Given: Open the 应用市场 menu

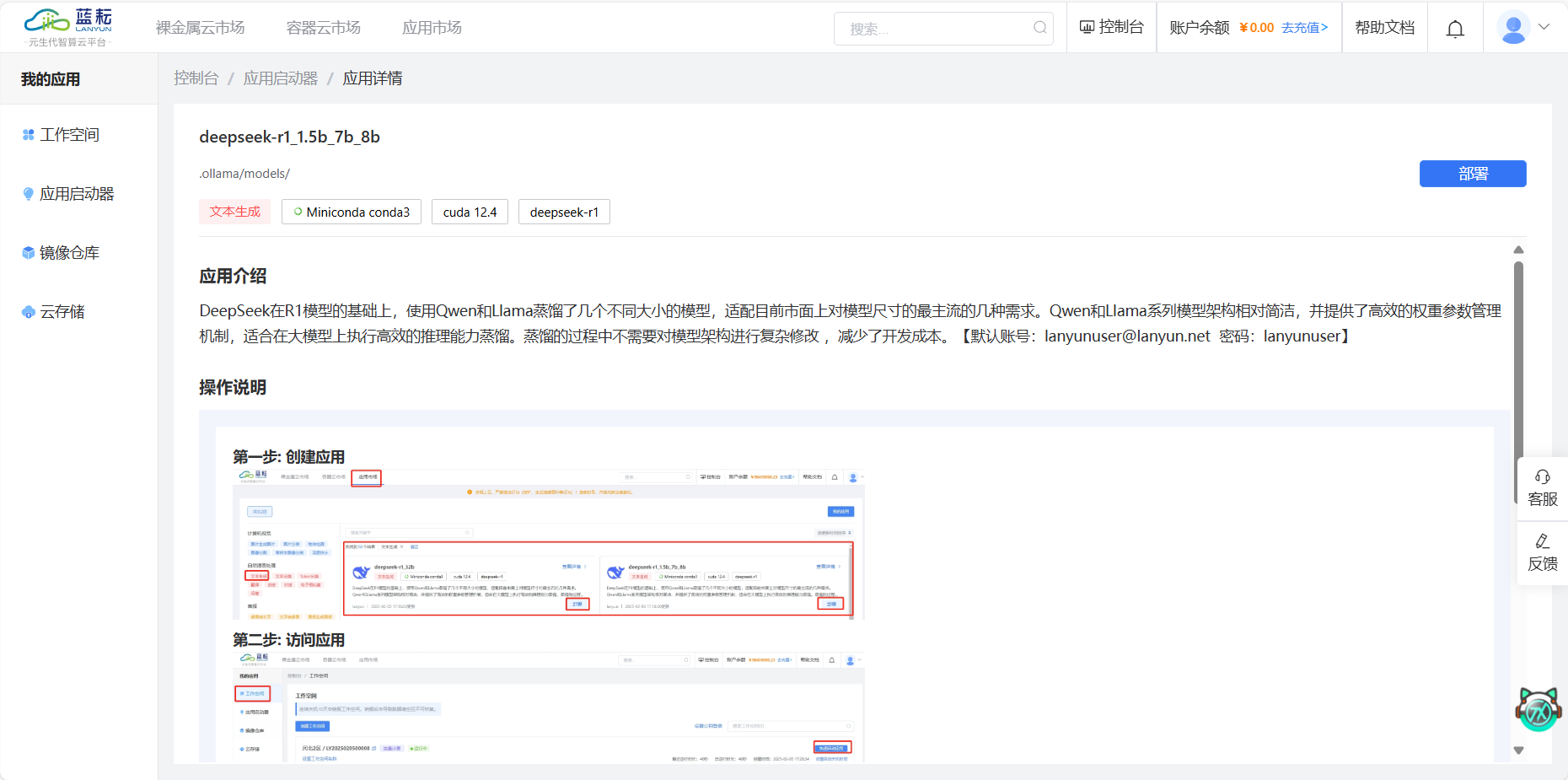Looking at the screenshot, I should click(432, 28).
